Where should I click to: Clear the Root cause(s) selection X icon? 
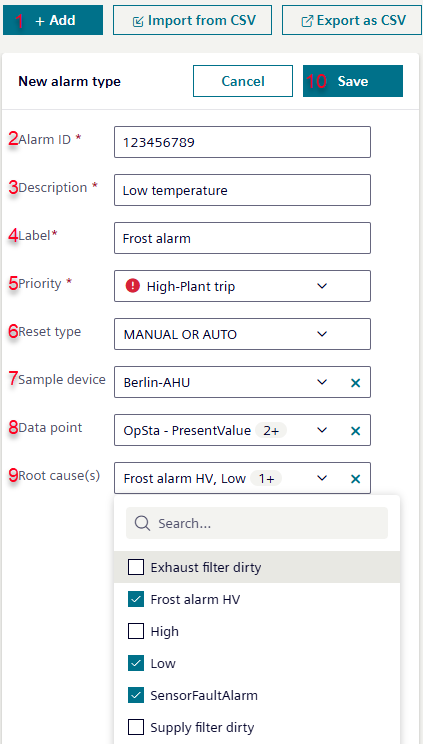(x=355, y=478)
